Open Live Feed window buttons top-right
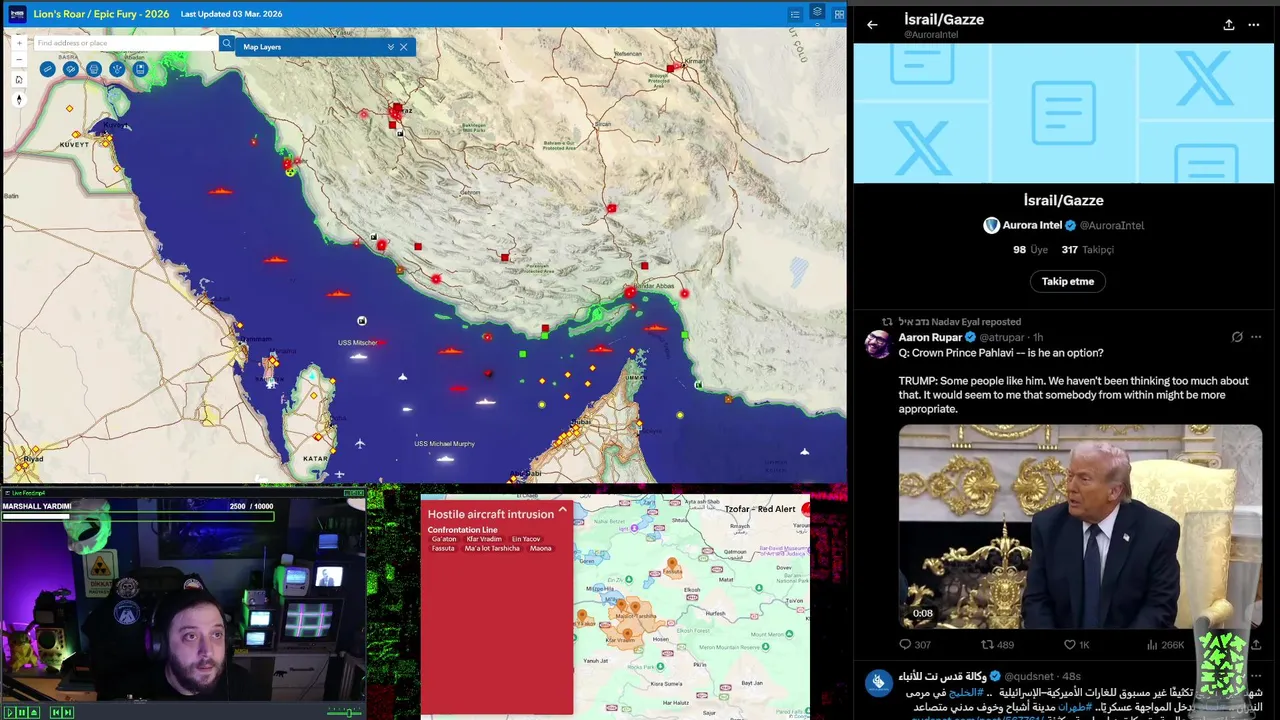The height and width of the screenshot is (720, 1280). [x=354, y=493]
